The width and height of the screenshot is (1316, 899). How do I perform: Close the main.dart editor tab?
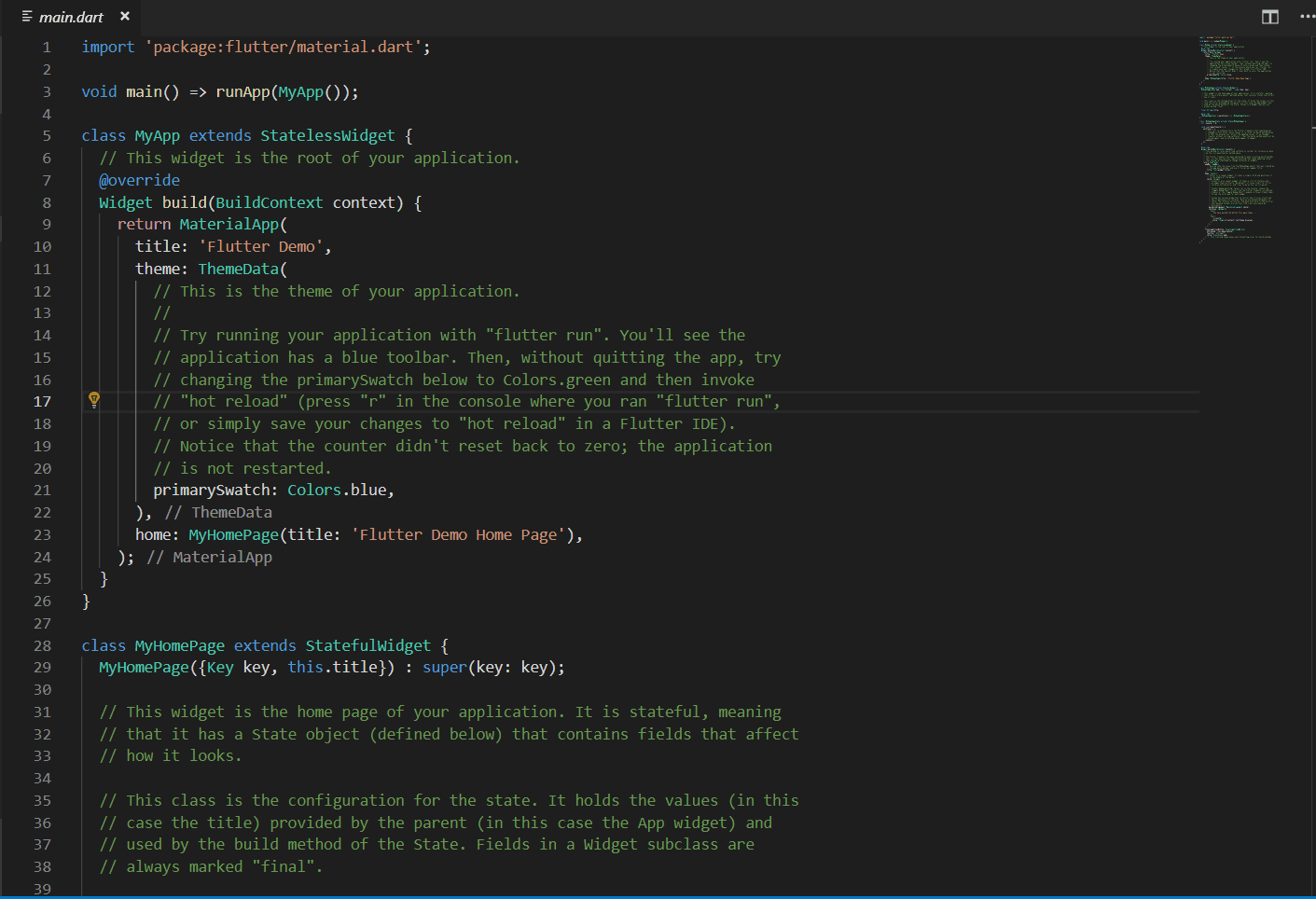[125, 16]
